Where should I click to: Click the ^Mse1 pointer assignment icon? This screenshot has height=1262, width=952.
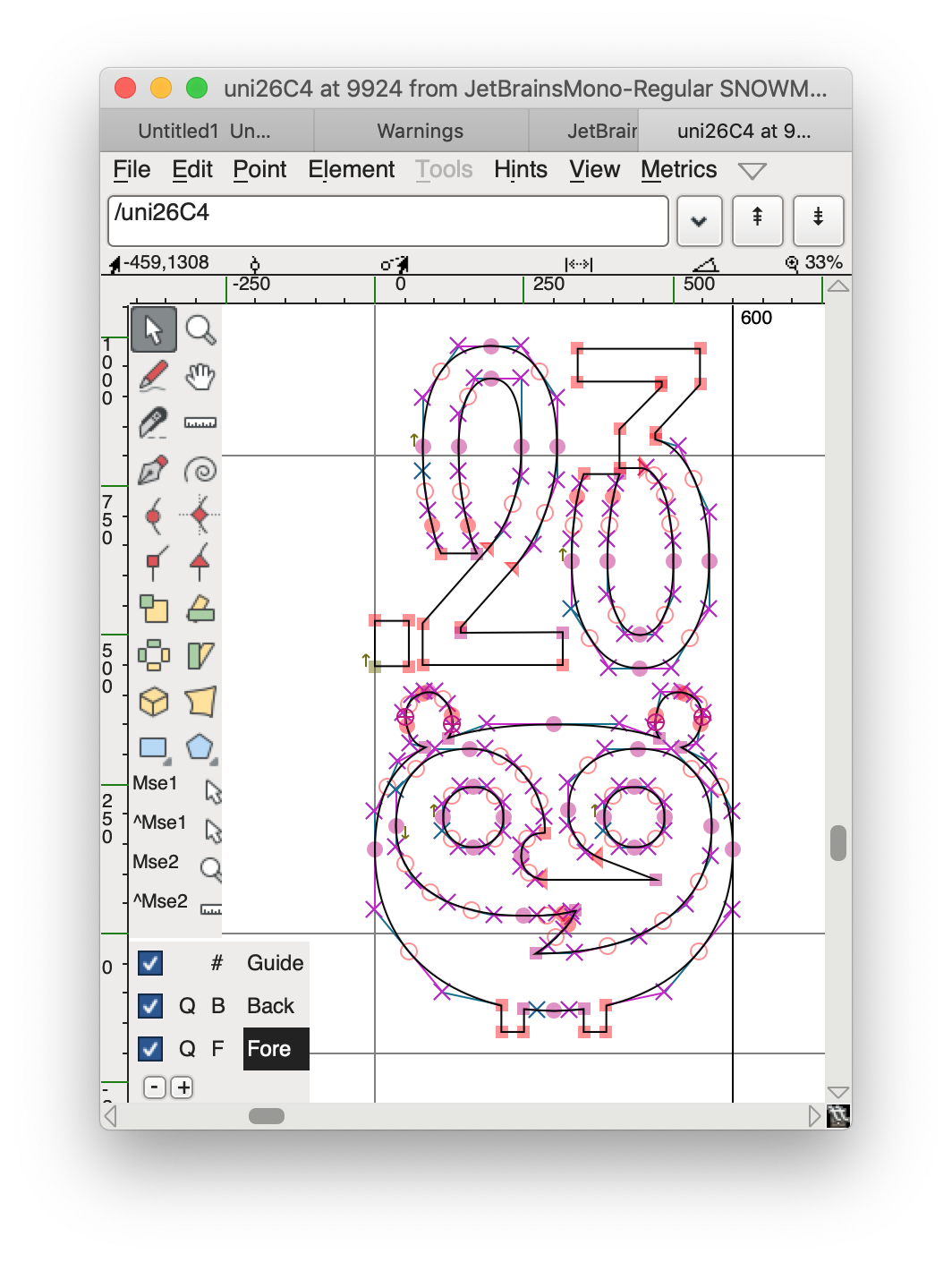pyautogui.click(x=213, y=831)
